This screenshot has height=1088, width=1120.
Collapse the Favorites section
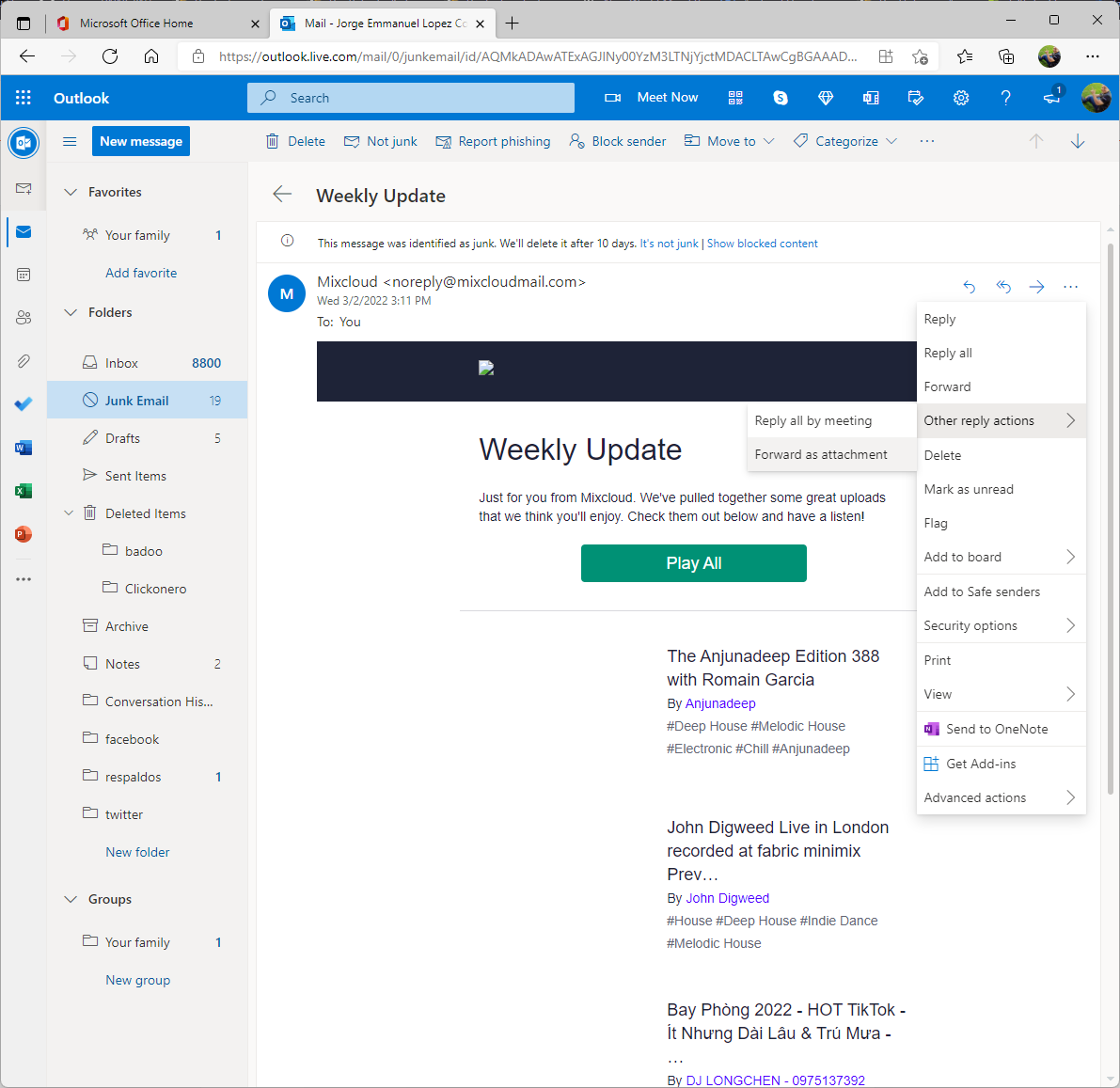(70, 192)
